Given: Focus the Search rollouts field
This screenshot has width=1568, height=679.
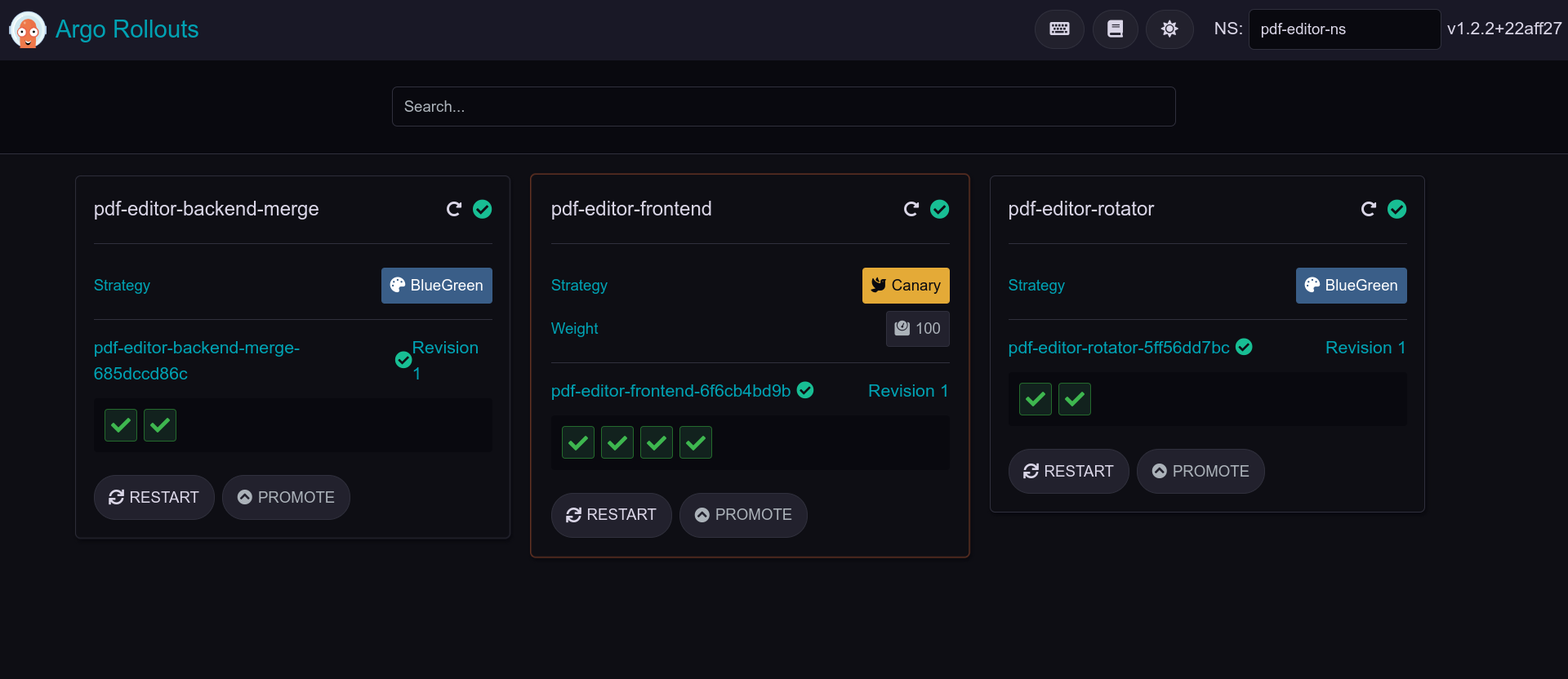Looking at the screenshot, I should click(x=783, y=107).
